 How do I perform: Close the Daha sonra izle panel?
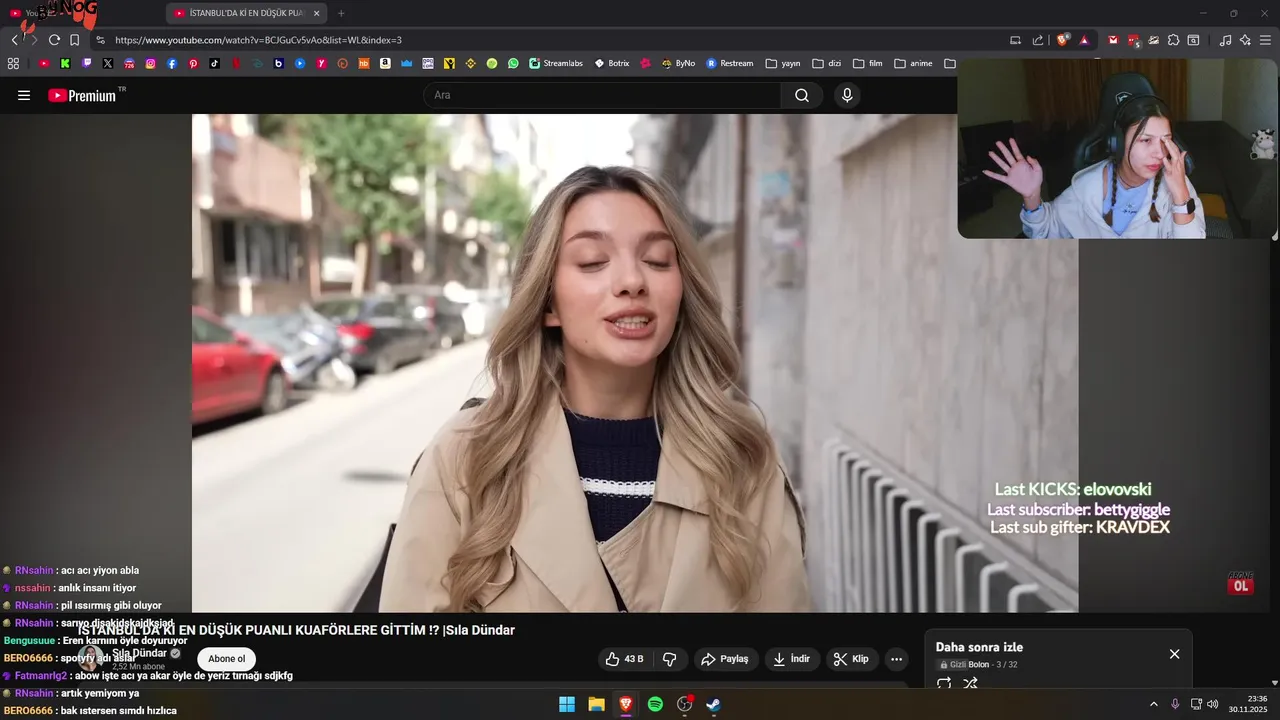click(1174, 653)
